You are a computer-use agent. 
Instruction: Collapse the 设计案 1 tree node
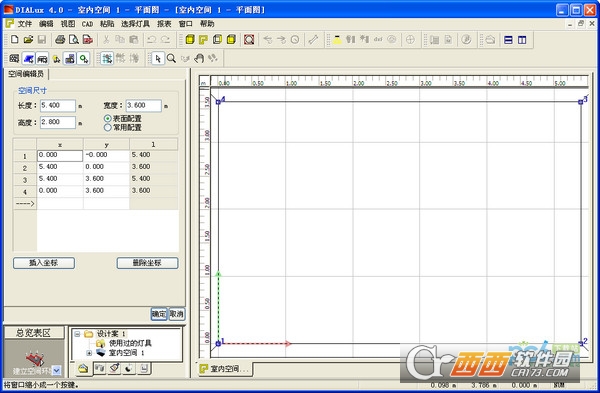click(77, 334)
